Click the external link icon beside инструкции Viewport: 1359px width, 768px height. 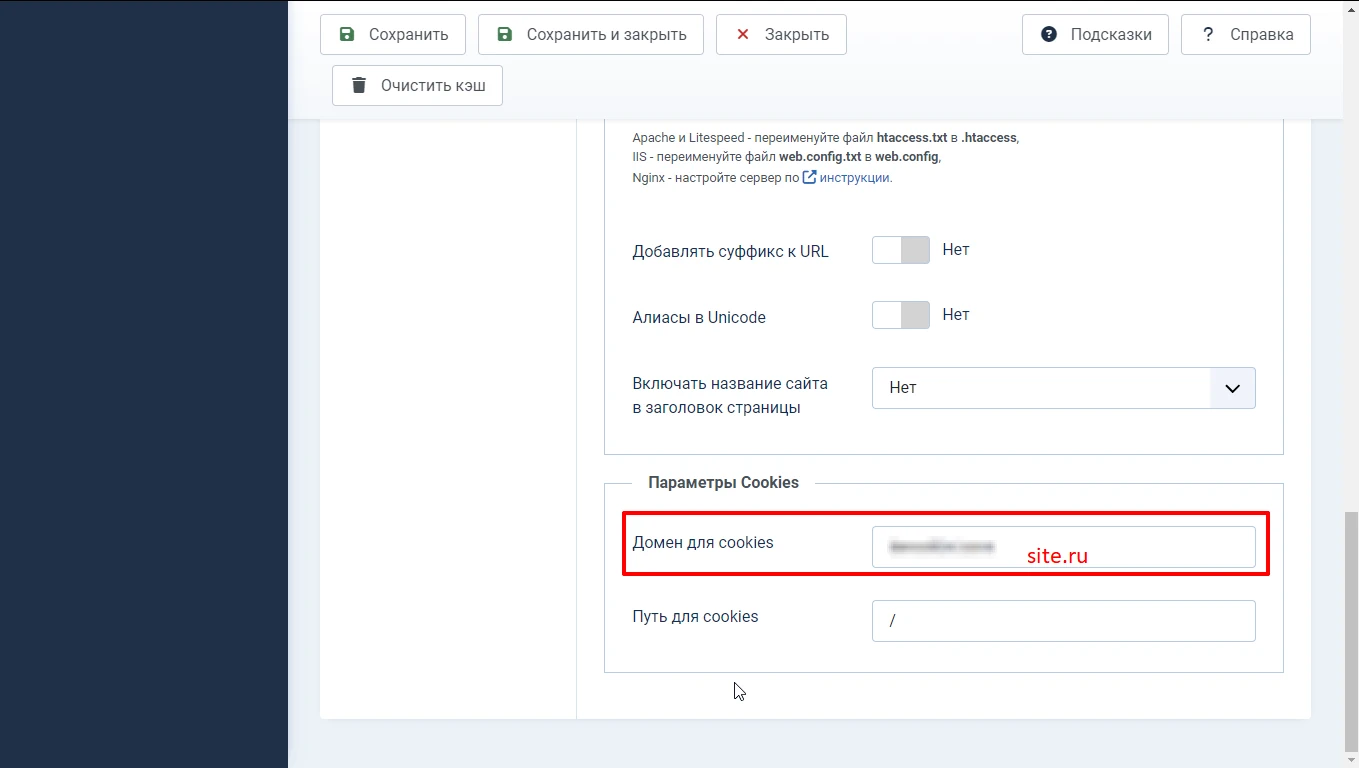808,177
